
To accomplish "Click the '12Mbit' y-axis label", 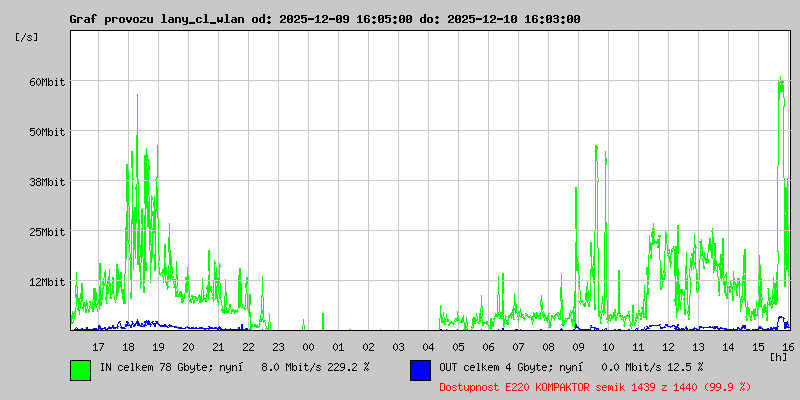I will point(47,282).
